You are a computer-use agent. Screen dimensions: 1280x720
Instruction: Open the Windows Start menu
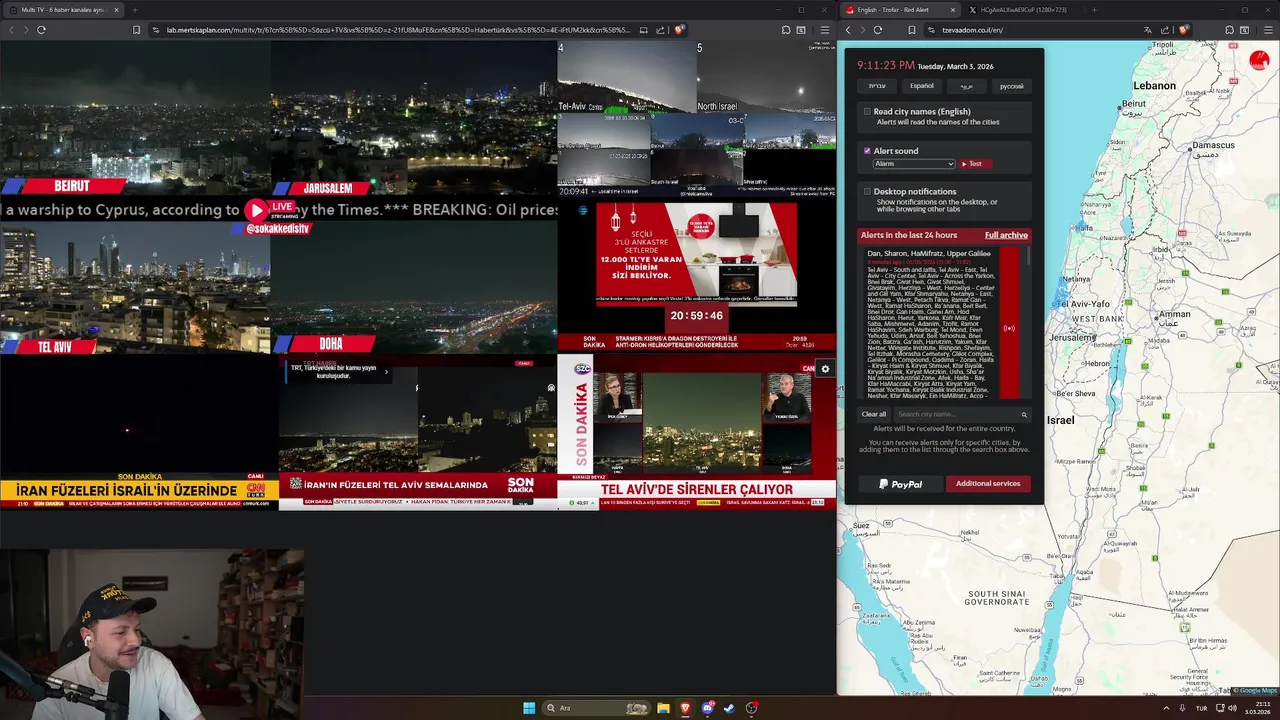click(529, 708)
